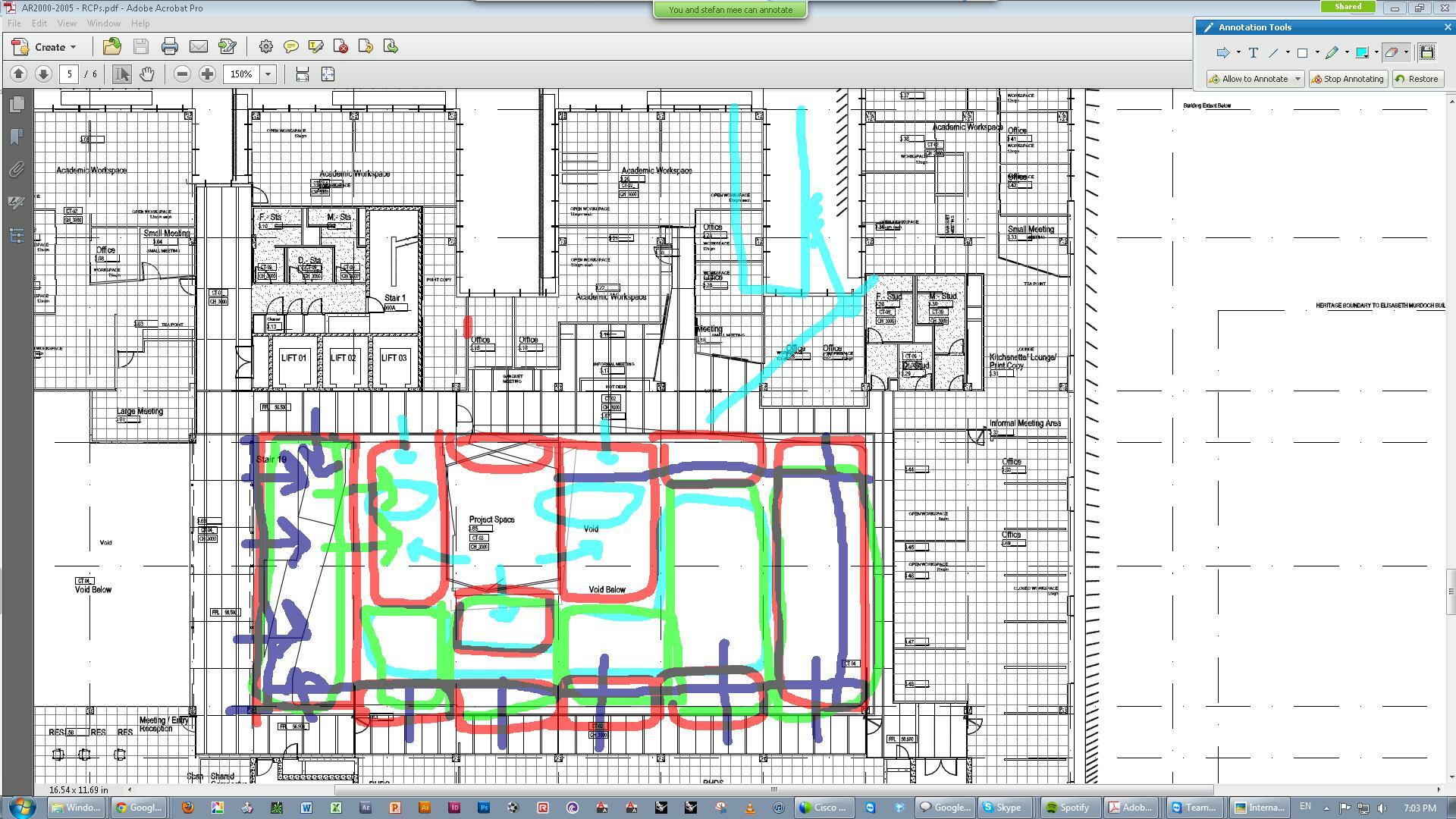The image size is (1456, 819).
Task: Open Cisco taskbar item
Action: click(824, 808)
